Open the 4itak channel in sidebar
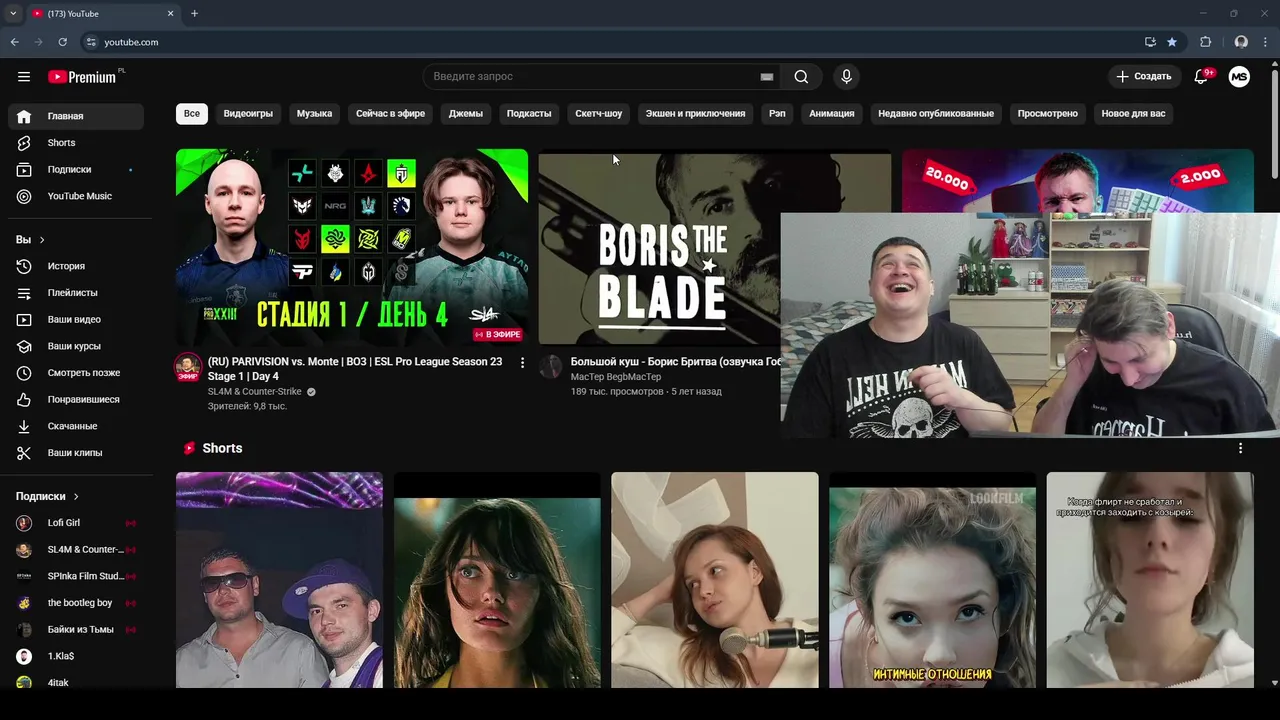The width and height of the screenshot is (1280, 720). click(76, 683)
